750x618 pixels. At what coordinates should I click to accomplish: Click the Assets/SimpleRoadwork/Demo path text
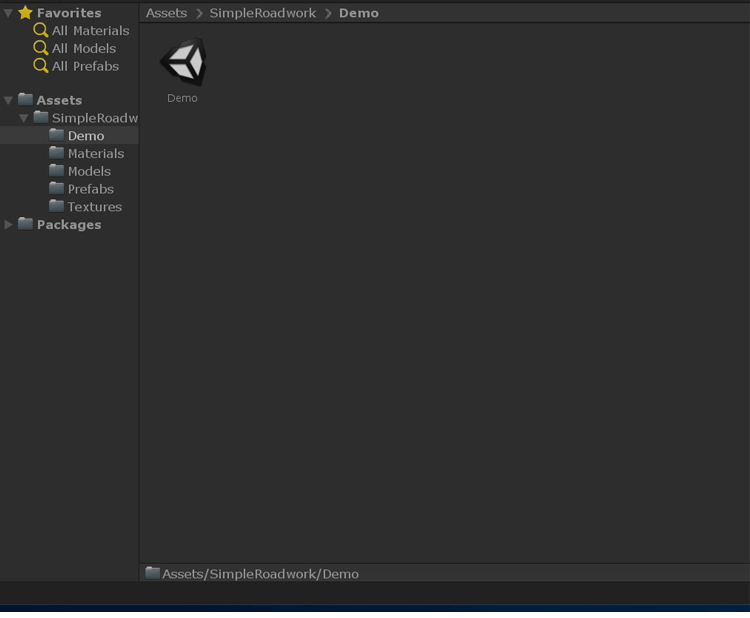[260, 574]
